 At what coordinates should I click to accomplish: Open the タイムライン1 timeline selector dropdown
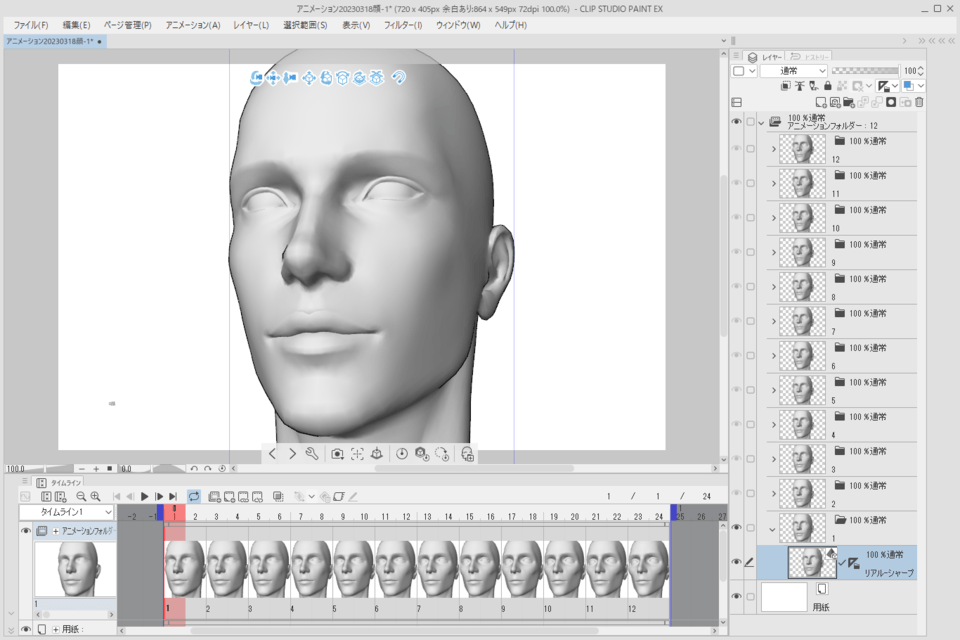click(67, 512)
